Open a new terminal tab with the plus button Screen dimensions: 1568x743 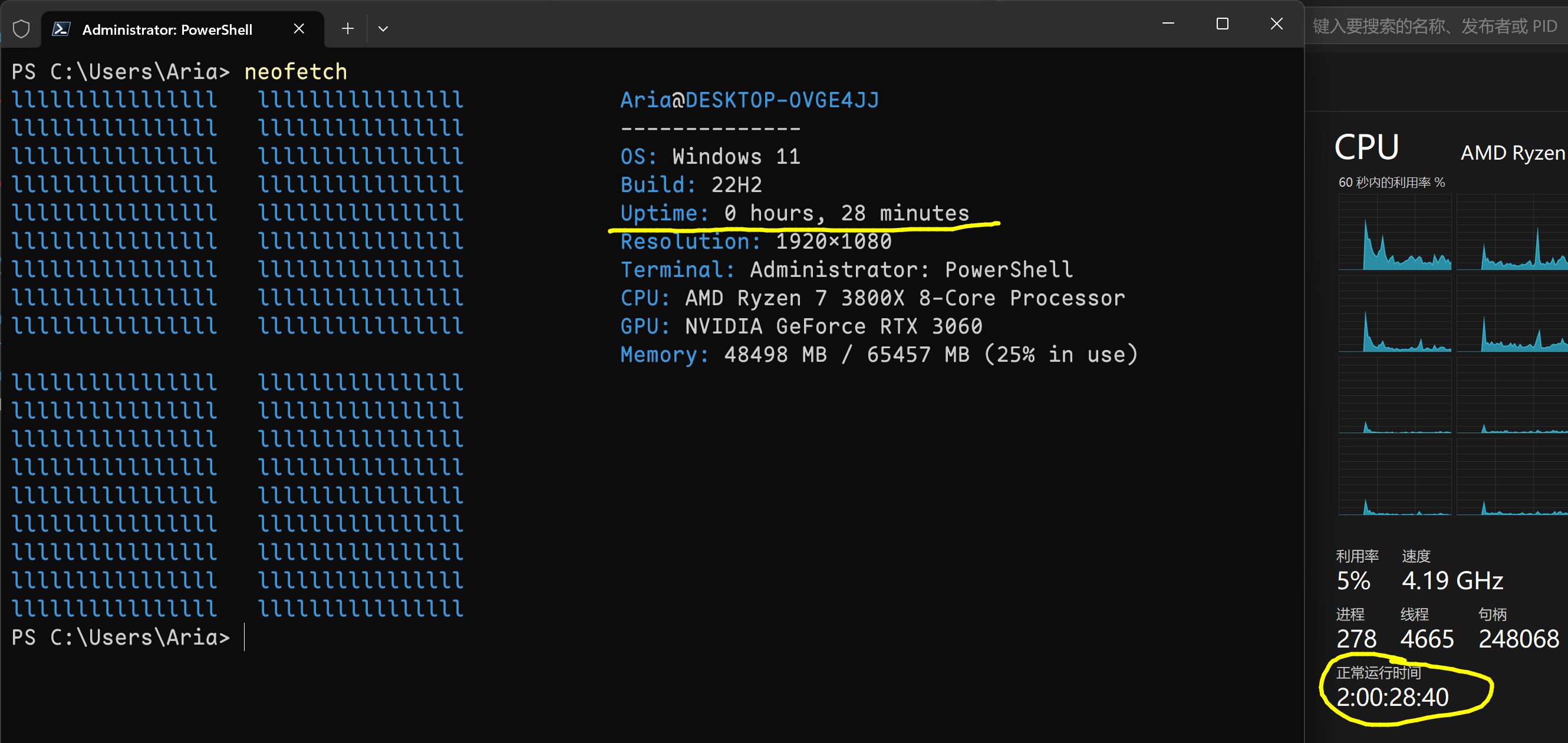(x=347, y=28)
